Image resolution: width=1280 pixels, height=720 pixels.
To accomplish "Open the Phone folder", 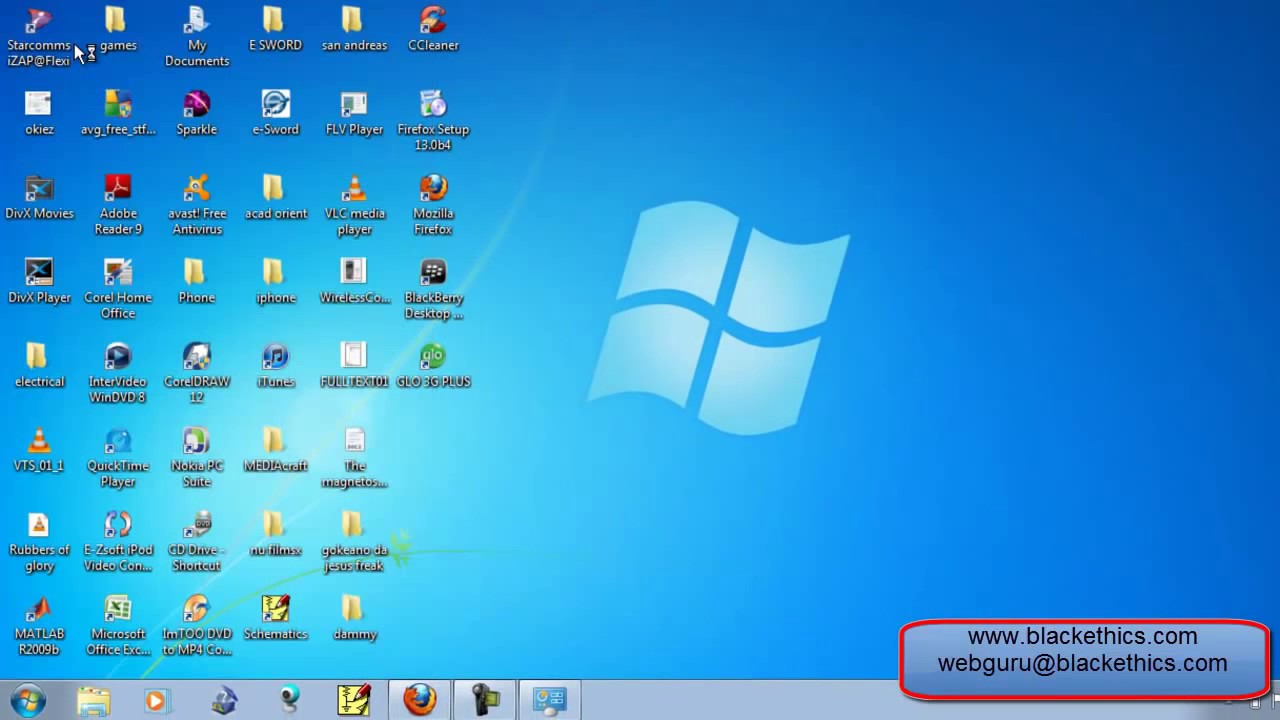I will [196, 281].
